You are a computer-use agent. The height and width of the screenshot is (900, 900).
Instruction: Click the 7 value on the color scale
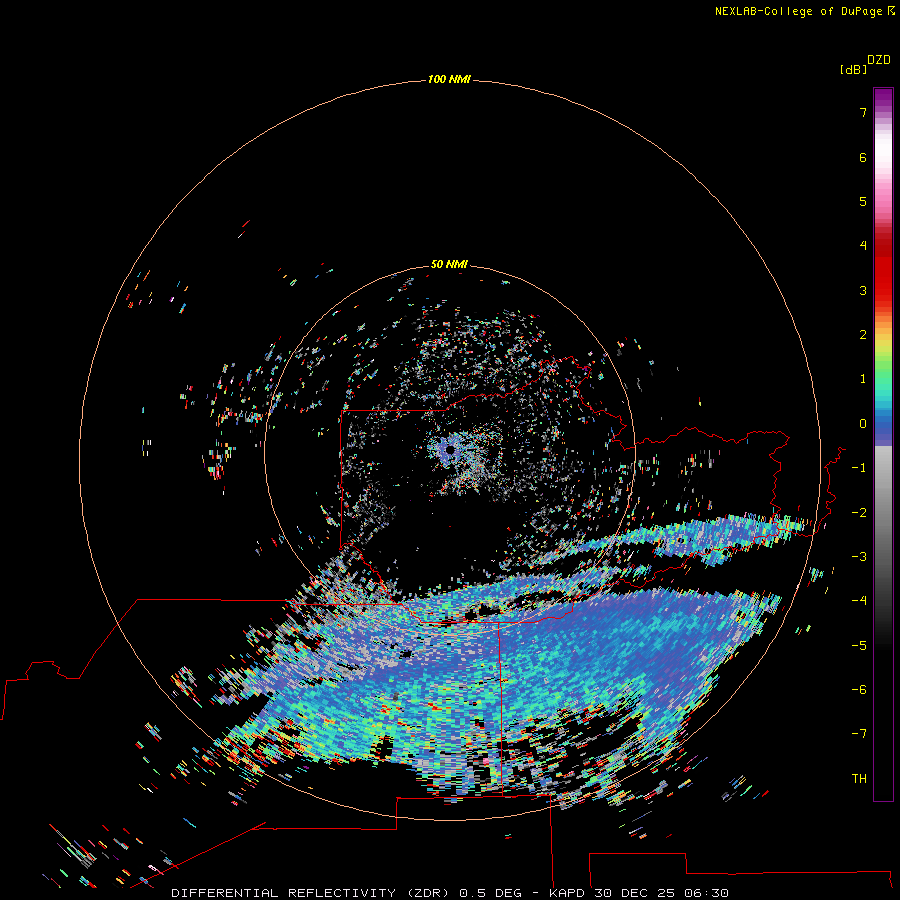[863, 112]
